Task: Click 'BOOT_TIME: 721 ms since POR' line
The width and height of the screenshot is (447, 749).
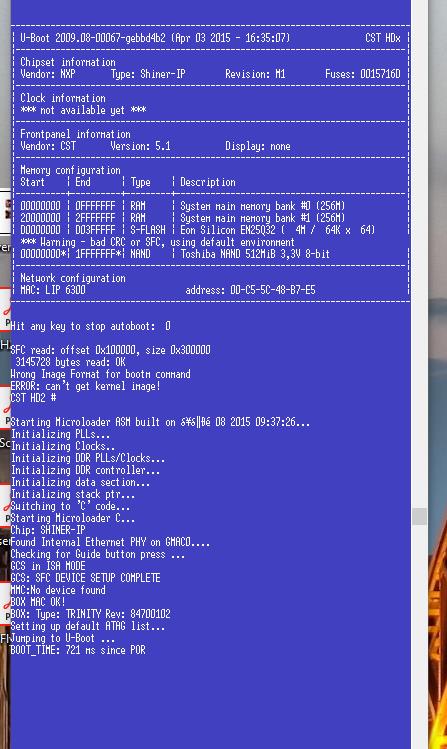Action: tap(78, 650)
